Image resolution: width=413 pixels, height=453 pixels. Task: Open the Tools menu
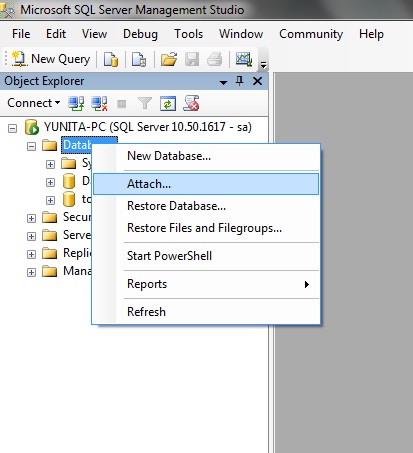tap(188, 34)
